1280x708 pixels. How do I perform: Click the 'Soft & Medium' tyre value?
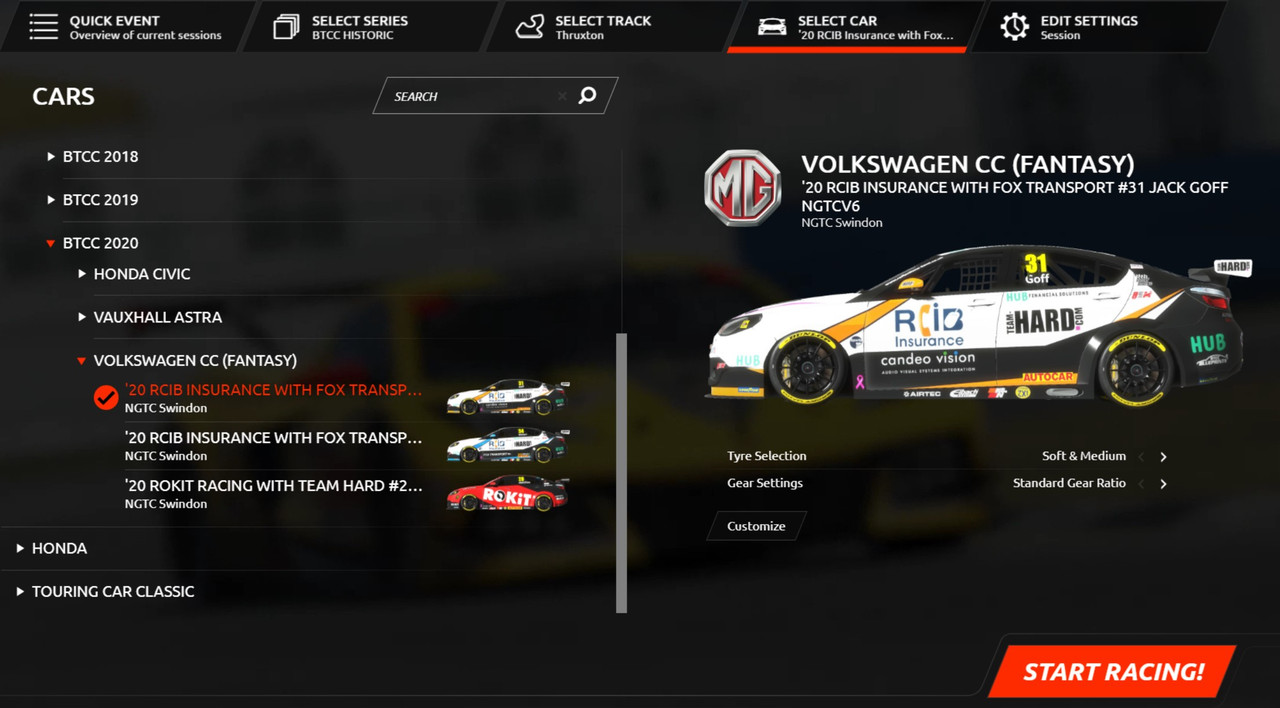click(1084, 456)
